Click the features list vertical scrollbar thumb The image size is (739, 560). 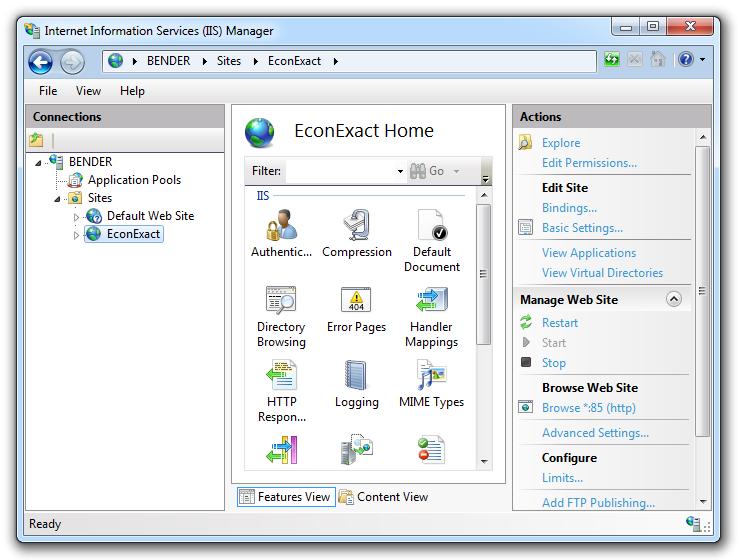coord(483,274)
